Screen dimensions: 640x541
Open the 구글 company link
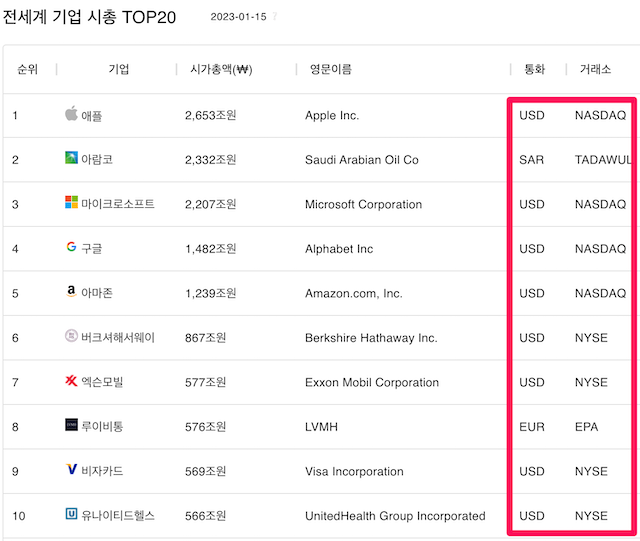coord(91,248)
